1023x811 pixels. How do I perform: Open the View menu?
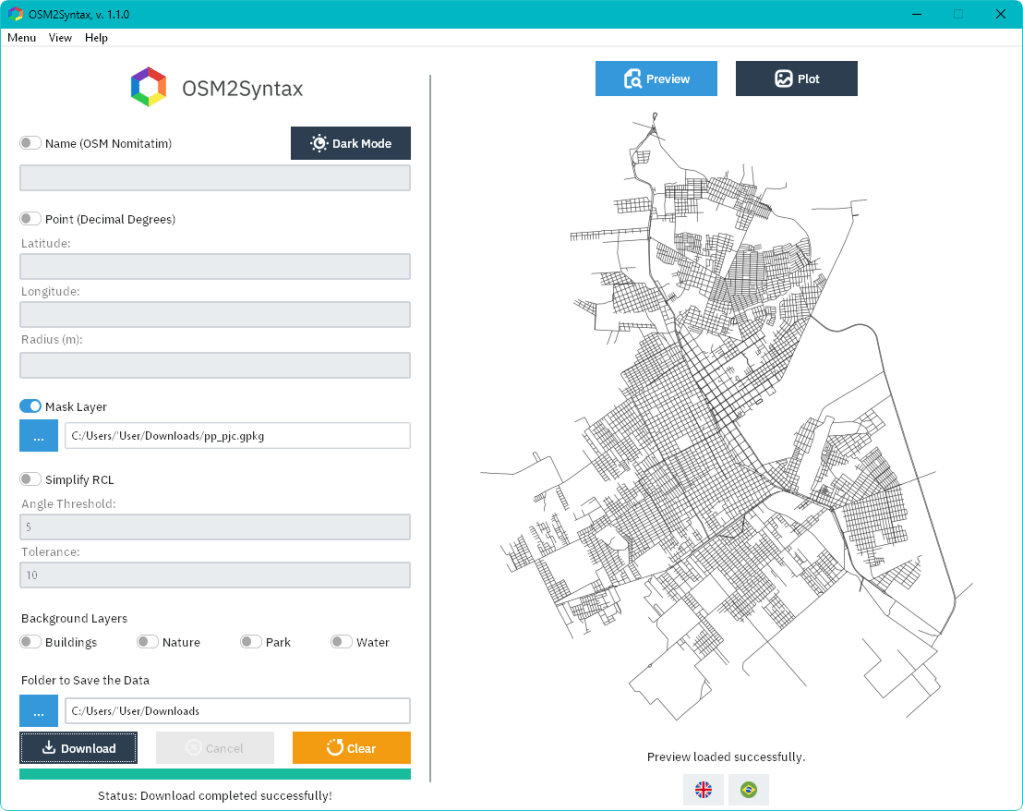coord(60,38)
